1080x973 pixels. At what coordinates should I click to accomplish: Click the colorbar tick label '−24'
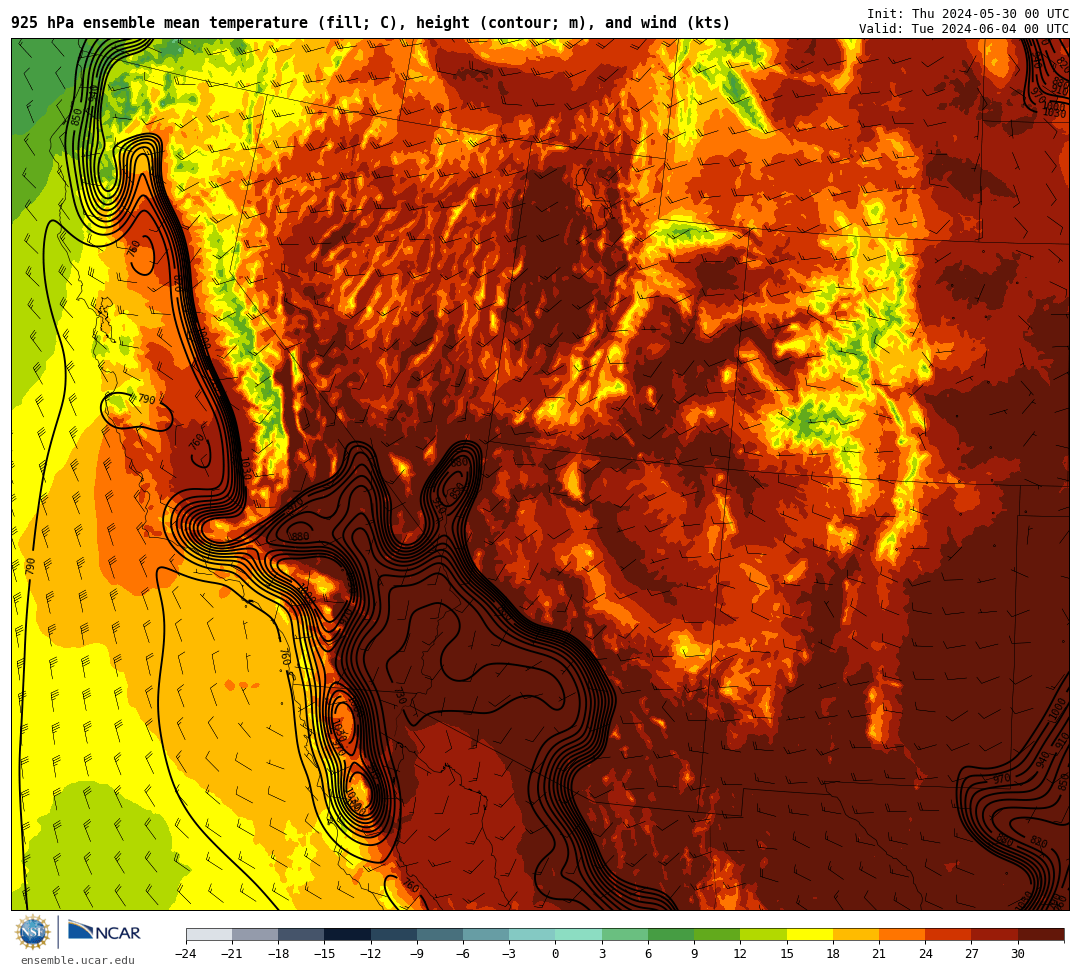(x=186, y=954)
